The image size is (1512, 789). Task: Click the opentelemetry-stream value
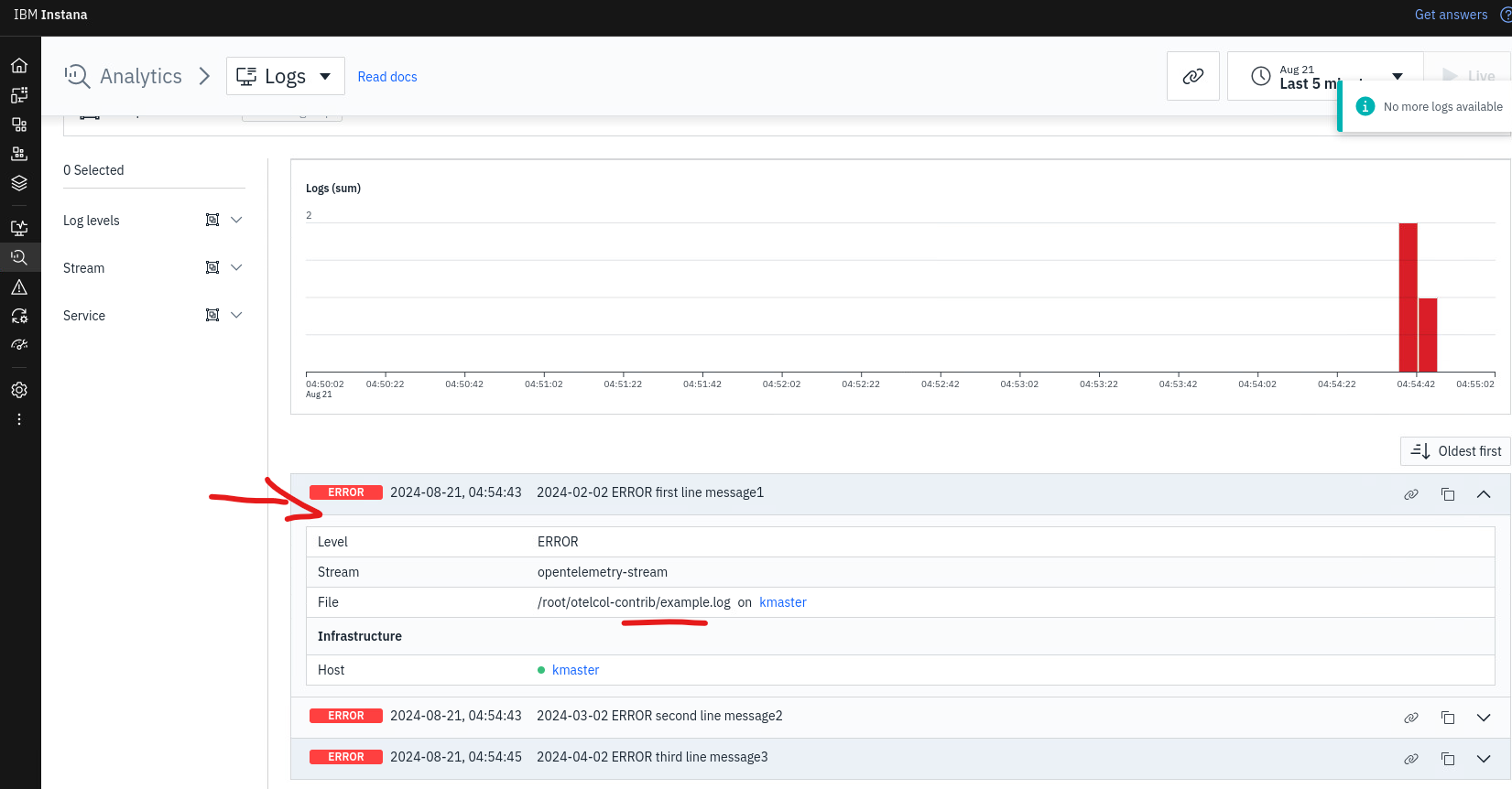pyautogui.click(x=603, y=572)
